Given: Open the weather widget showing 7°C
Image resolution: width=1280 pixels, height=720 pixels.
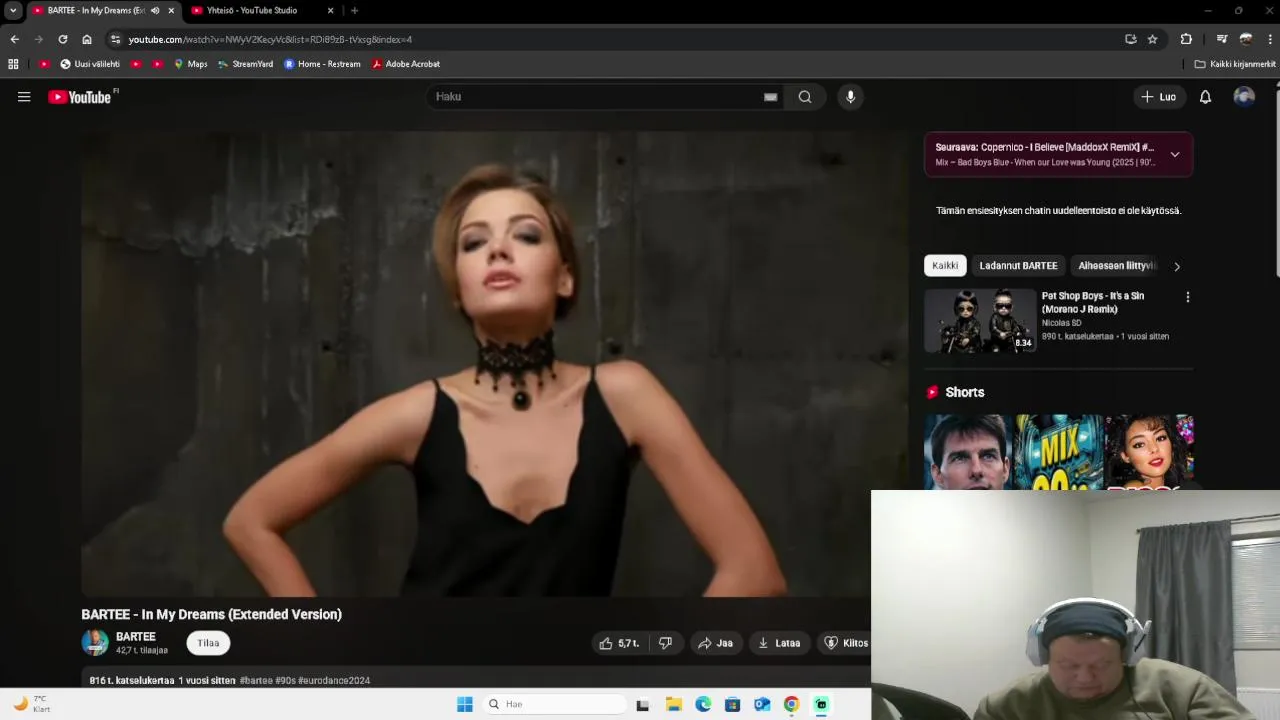Looking at the screenshot, I should (x=31, y=704).
